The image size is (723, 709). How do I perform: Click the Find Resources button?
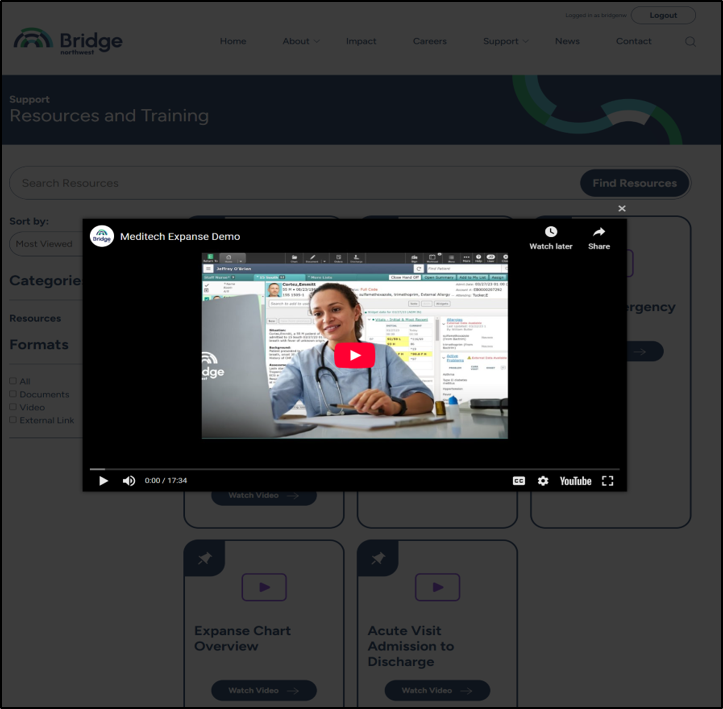(634, 183)
